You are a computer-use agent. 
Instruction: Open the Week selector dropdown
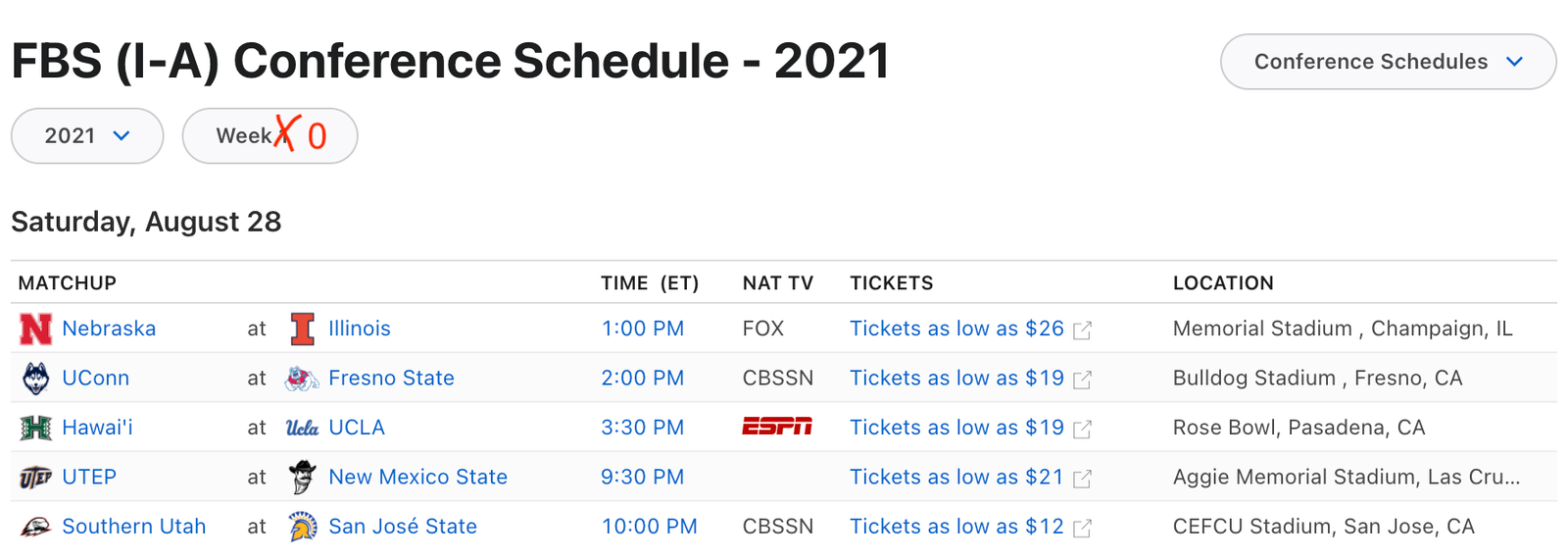click(x=269, y=135)
